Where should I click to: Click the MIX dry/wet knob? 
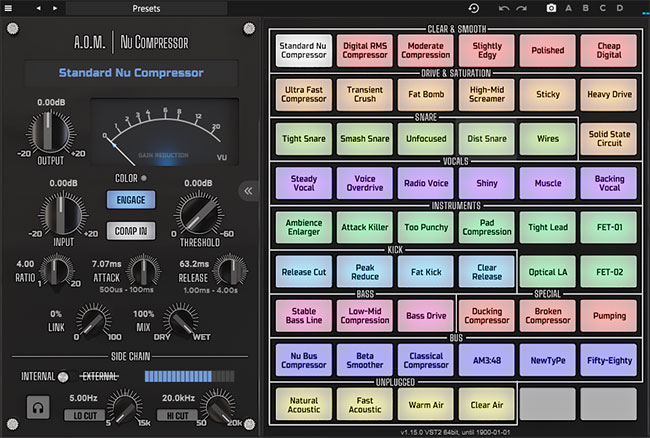pyautogui.click(x=181, y=321)
